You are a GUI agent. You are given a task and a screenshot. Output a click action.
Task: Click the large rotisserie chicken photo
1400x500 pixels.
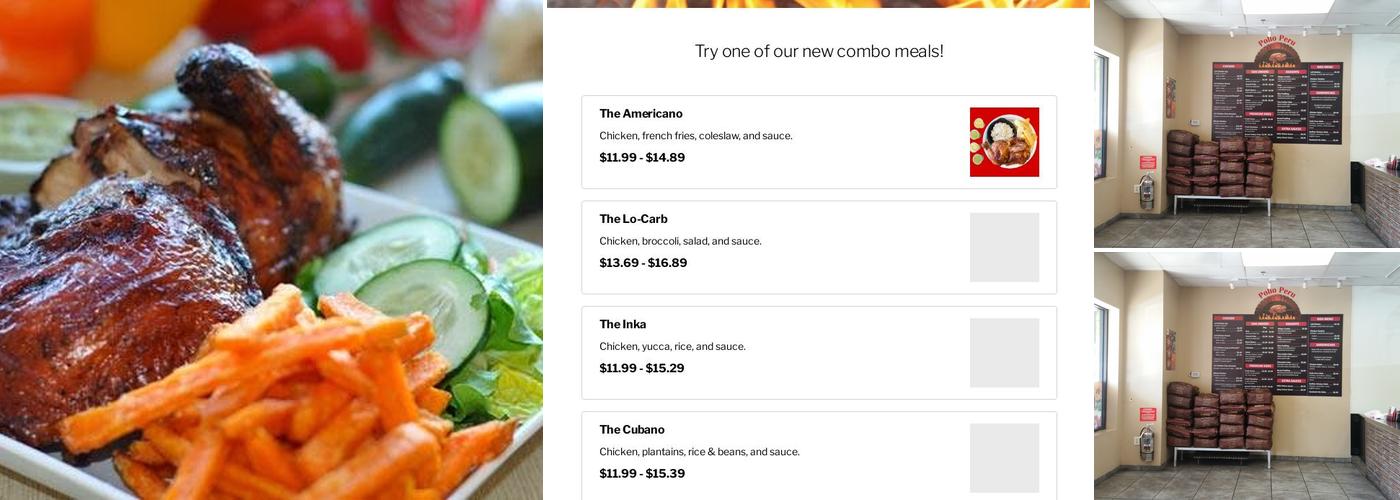click(x=270, y=250)
